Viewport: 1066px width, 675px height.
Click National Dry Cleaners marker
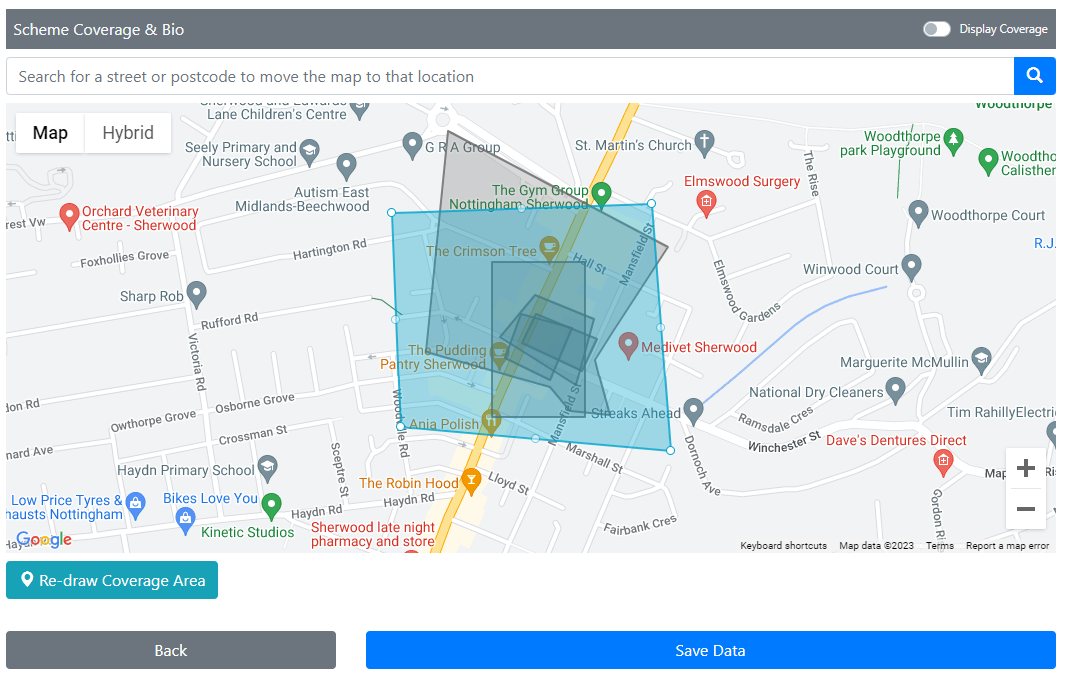tap(895, 390)
